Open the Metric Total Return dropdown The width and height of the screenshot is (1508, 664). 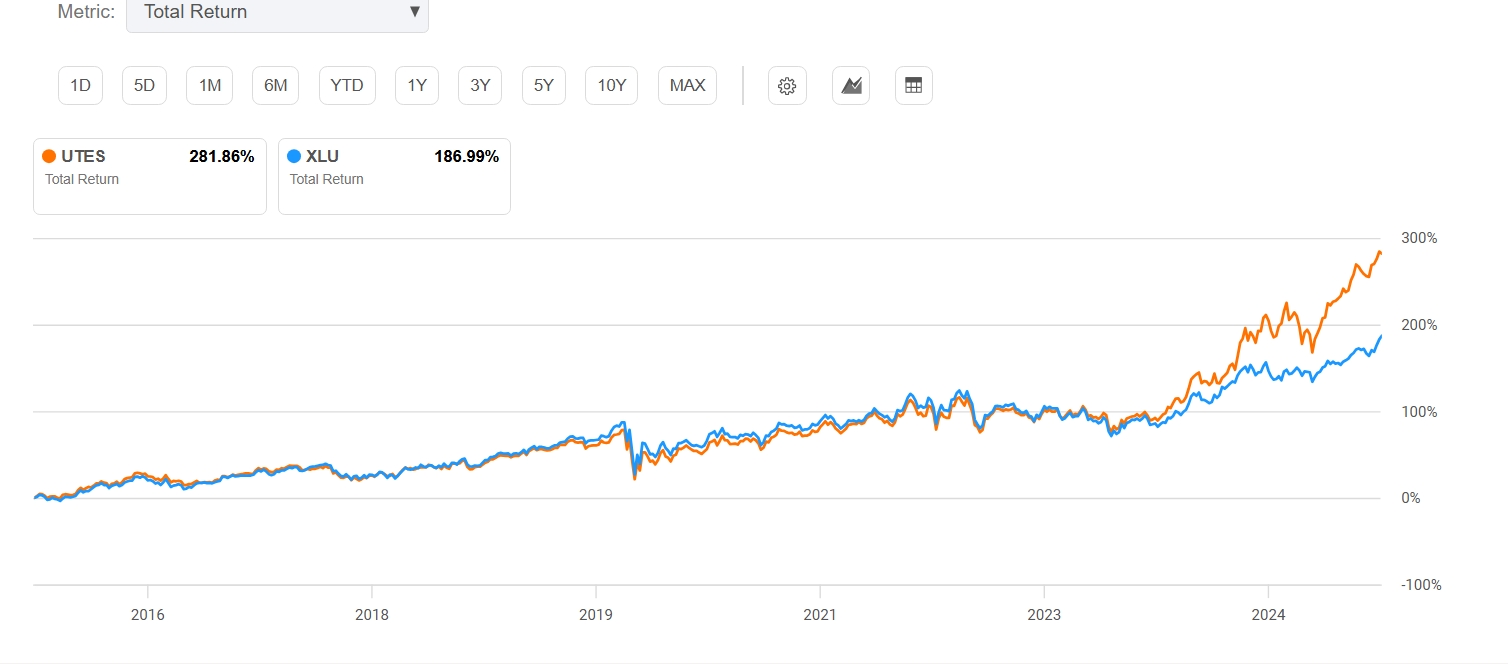click(276, 13)
